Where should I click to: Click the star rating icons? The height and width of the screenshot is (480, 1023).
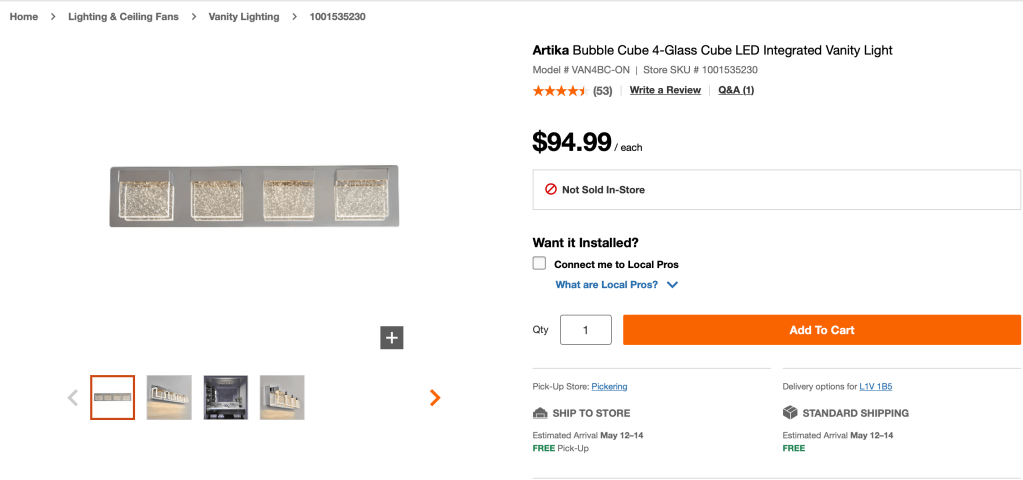[x=560, y=91]
